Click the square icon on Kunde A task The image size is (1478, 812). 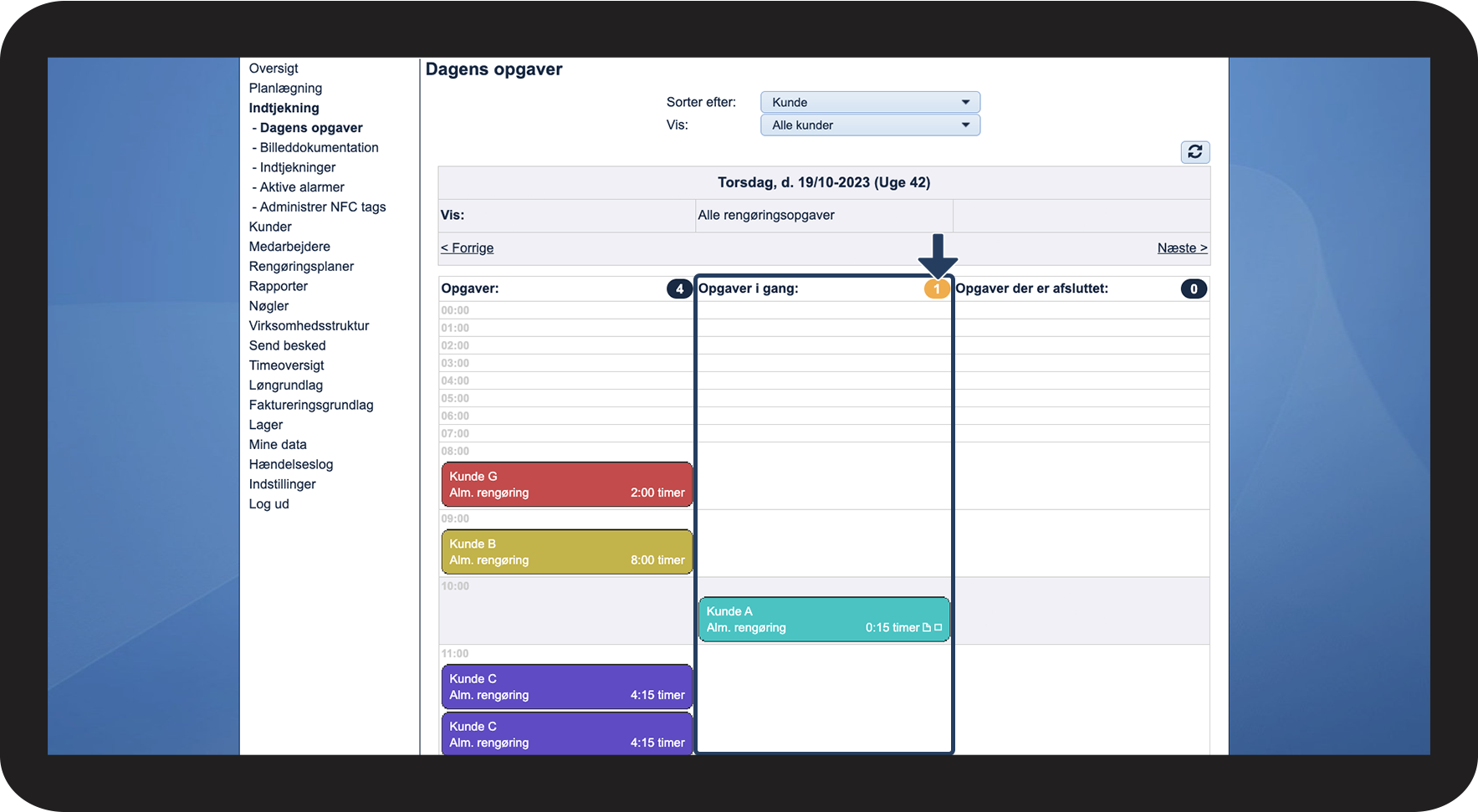(938, 627)
